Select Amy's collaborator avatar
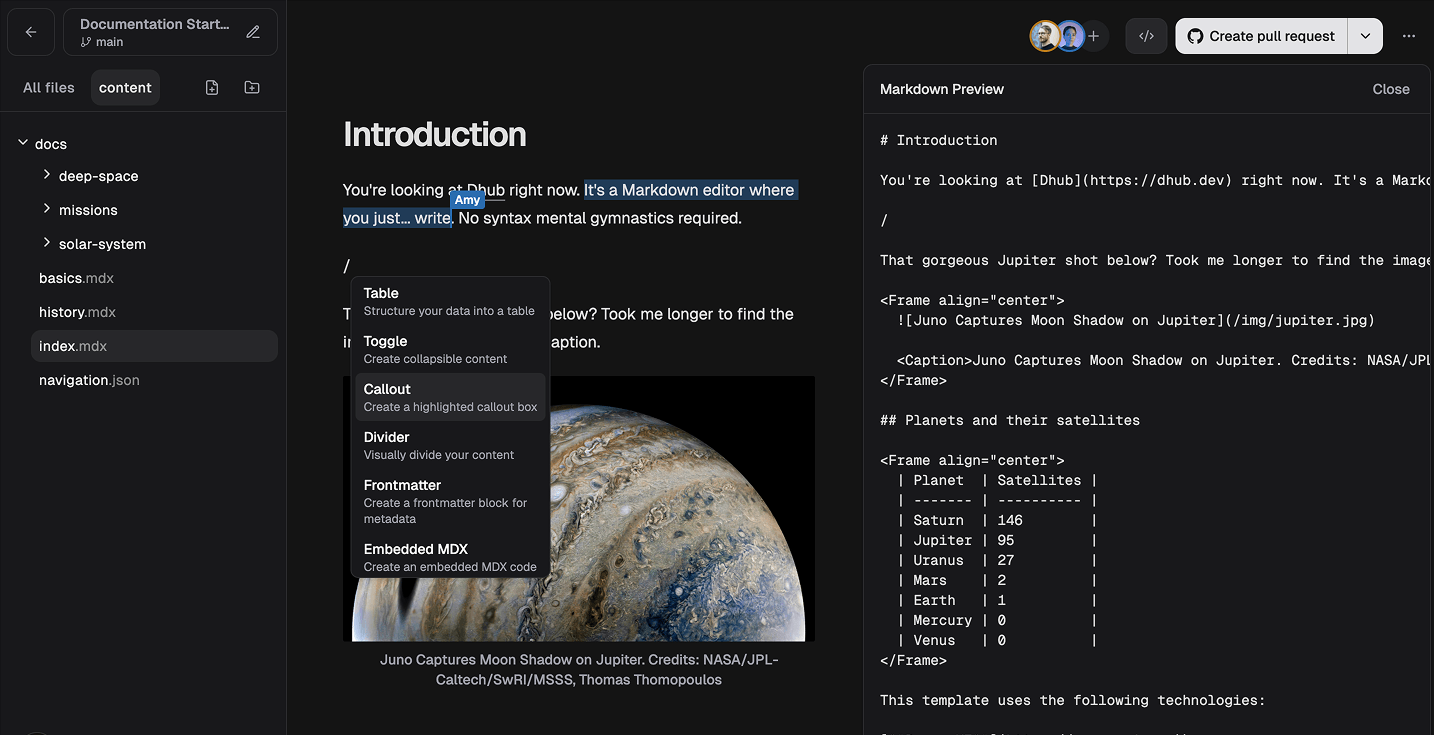Screen dimensions: 1434x735 click(1070, 35)
